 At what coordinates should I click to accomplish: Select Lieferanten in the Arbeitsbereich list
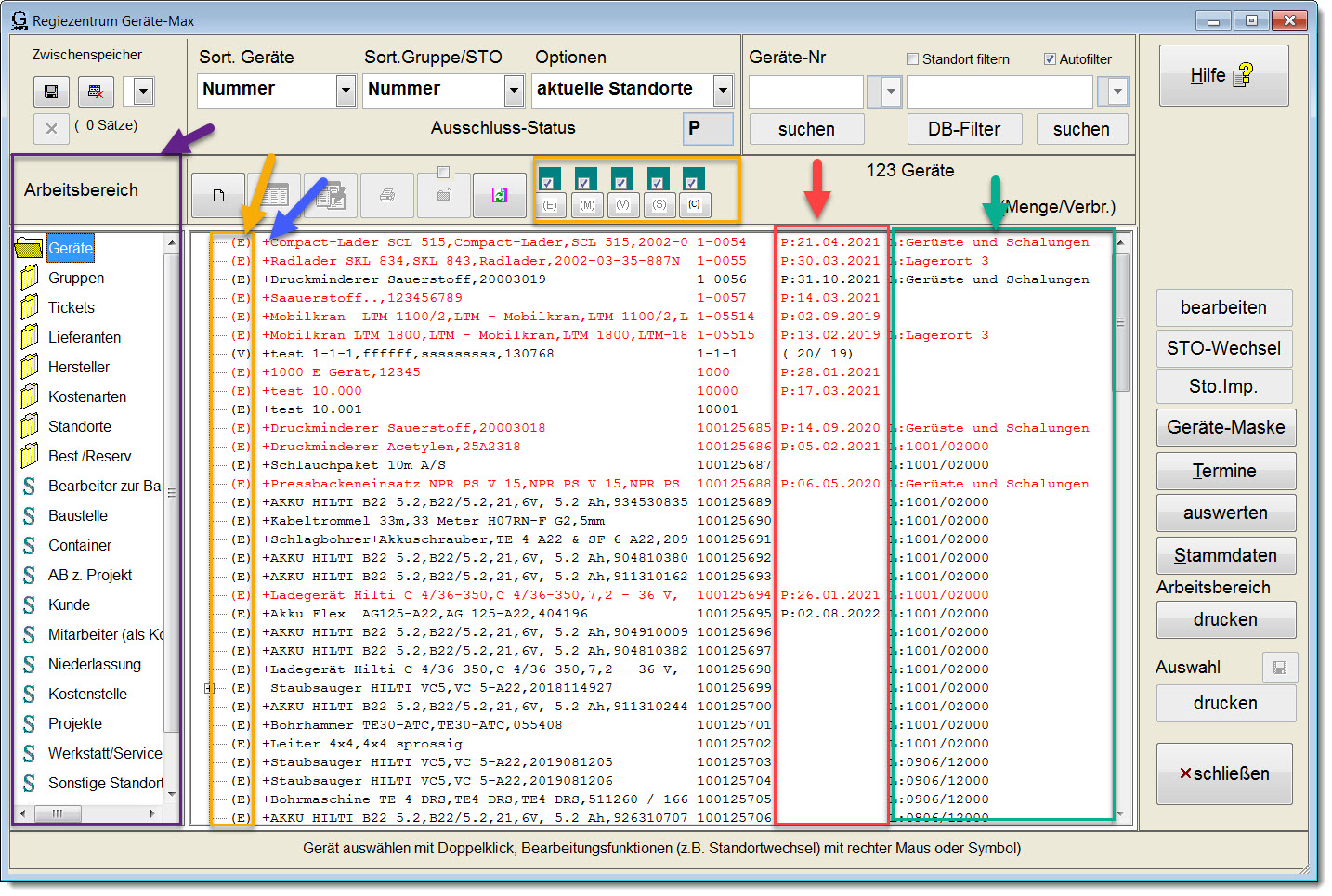click(84, 337)
